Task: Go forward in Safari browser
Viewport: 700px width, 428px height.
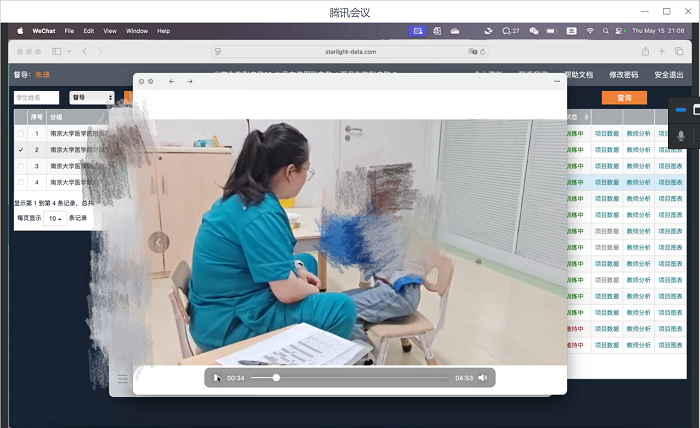Action: tap(100, 51)
